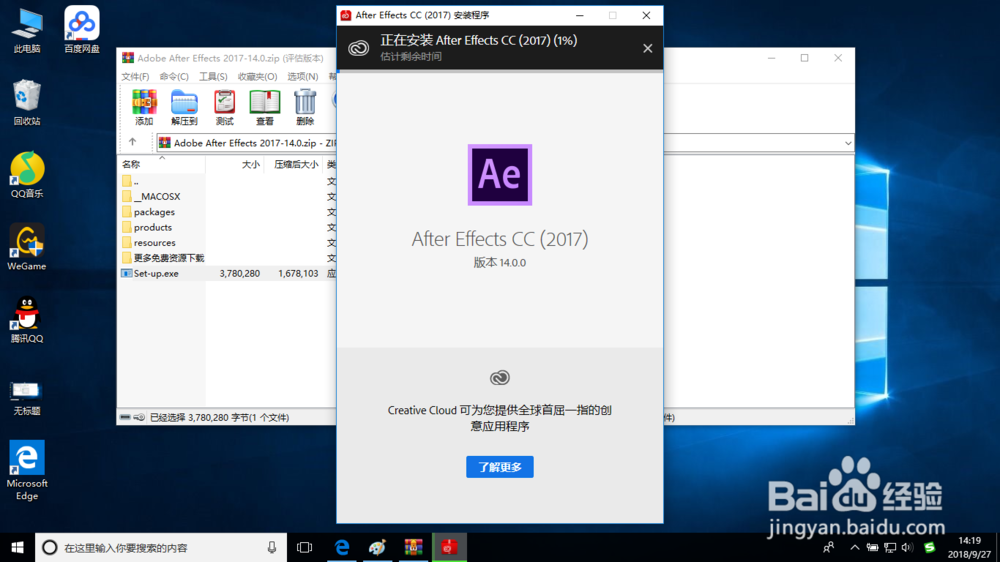Select the products folder

153,227
